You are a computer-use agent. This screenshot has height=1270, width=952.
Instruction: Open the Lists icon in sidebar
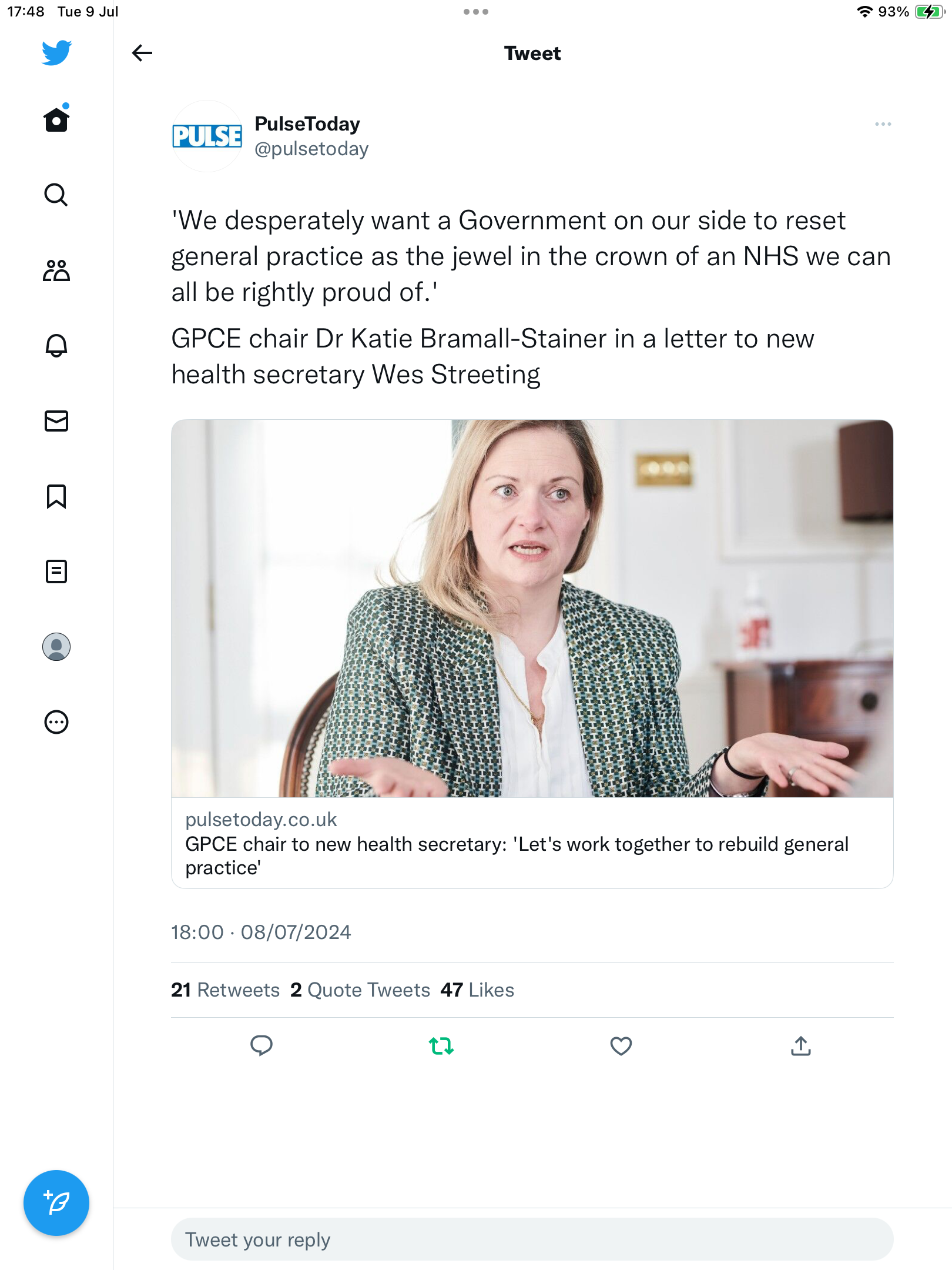[56, 571]
